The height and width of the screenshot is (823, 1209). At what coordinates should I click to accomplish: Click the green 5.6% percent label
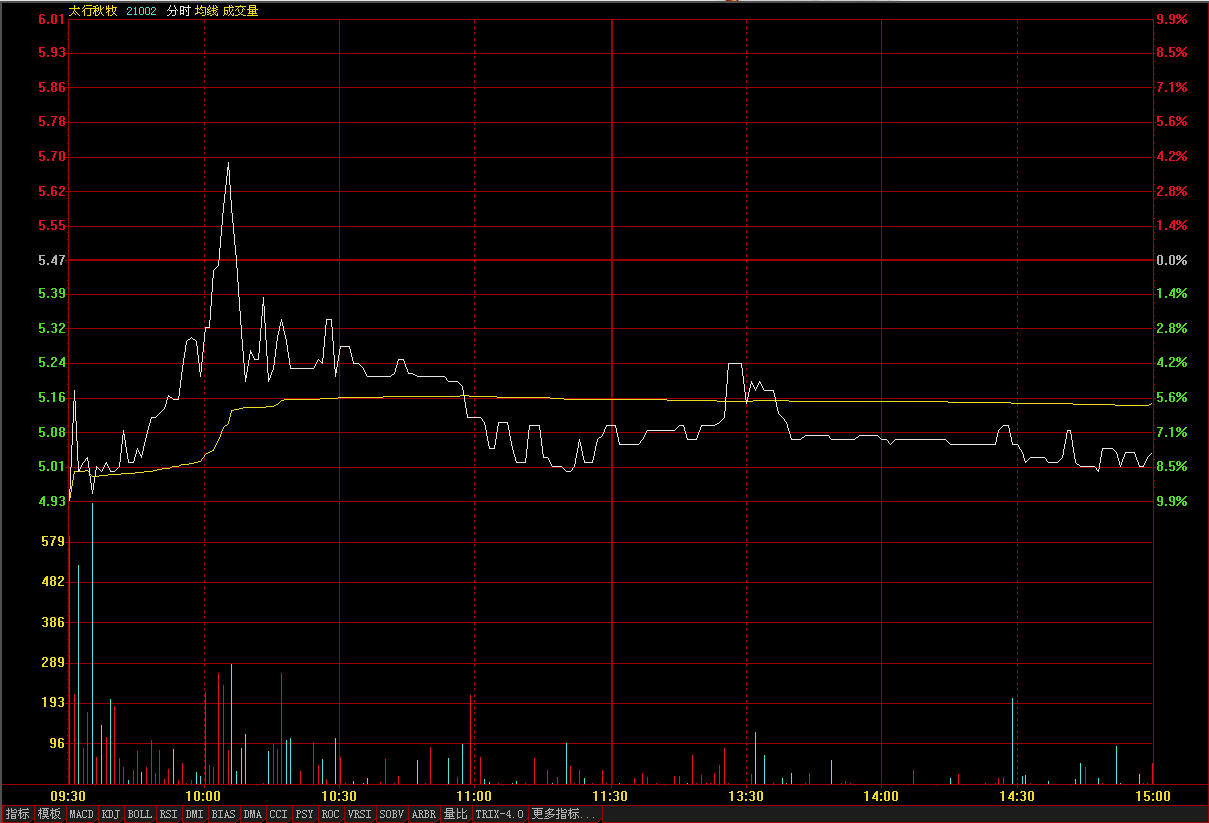click(1171, 397)
